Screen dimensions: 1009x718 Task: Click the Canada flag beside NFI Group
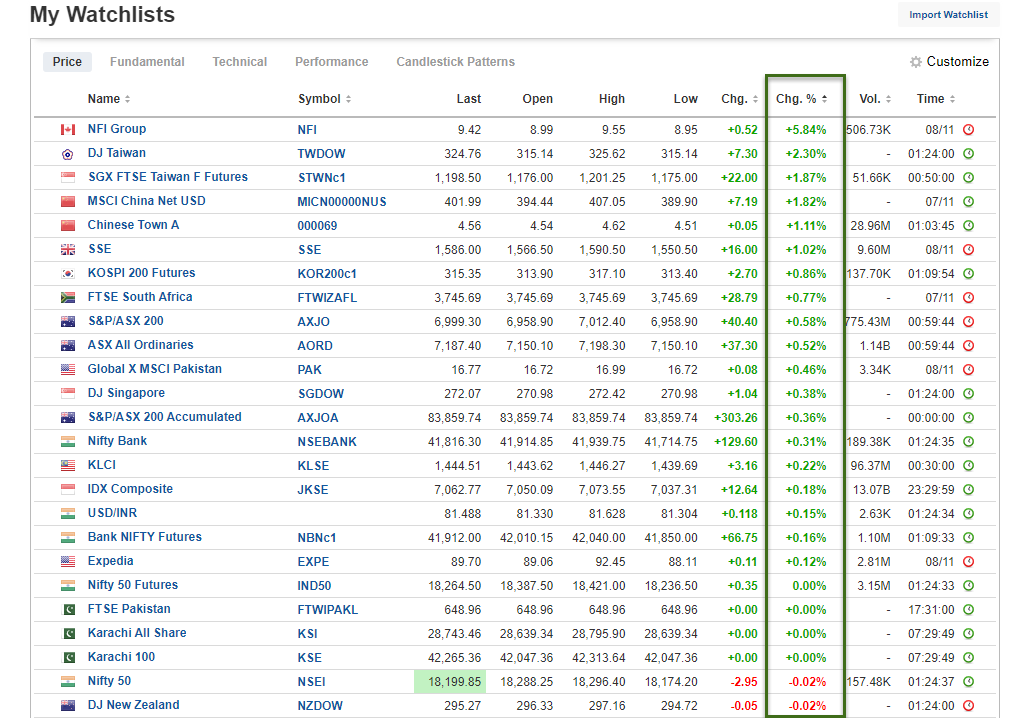point(68,129)
